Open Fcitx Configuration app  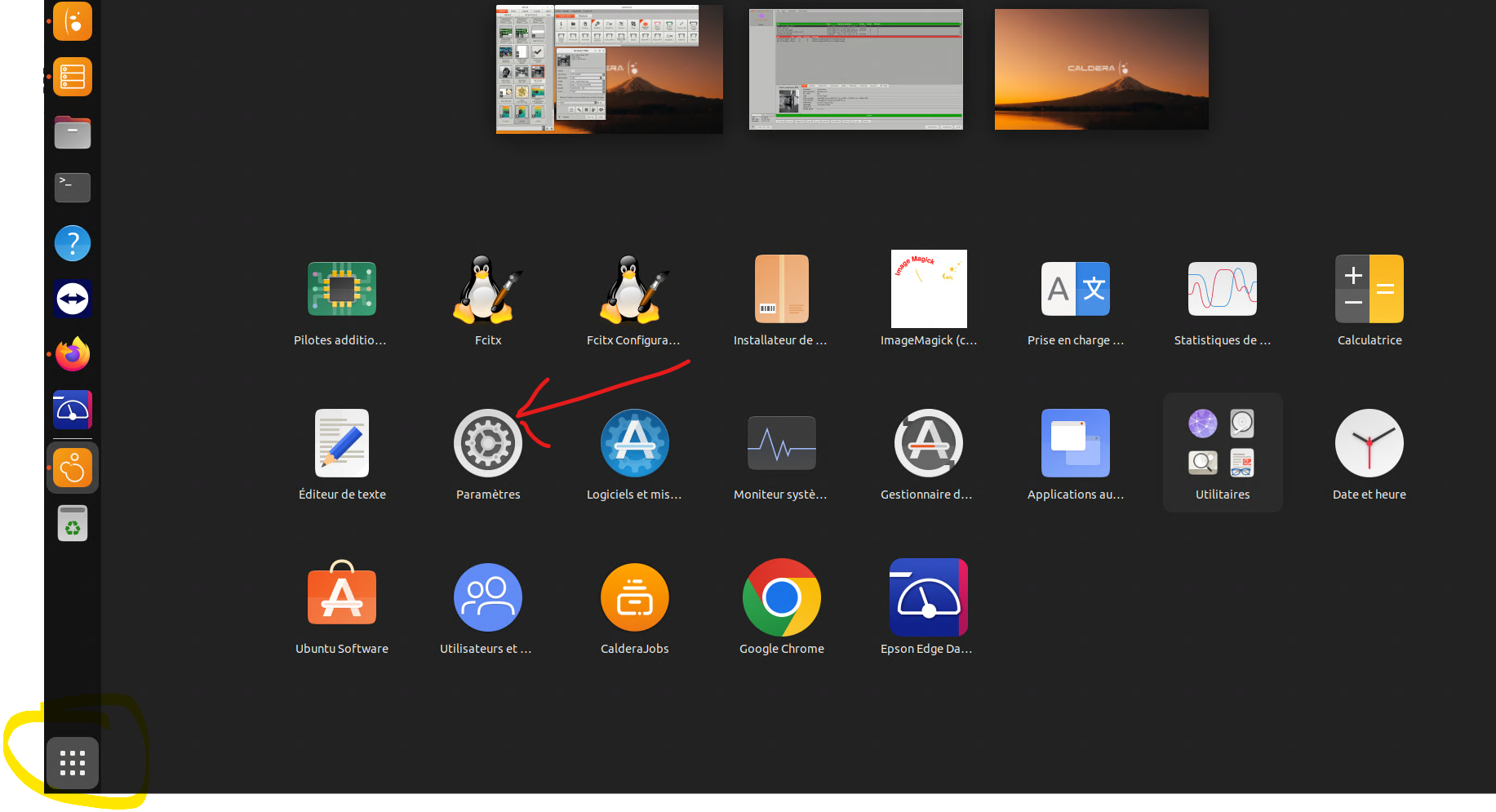point(634,289)
